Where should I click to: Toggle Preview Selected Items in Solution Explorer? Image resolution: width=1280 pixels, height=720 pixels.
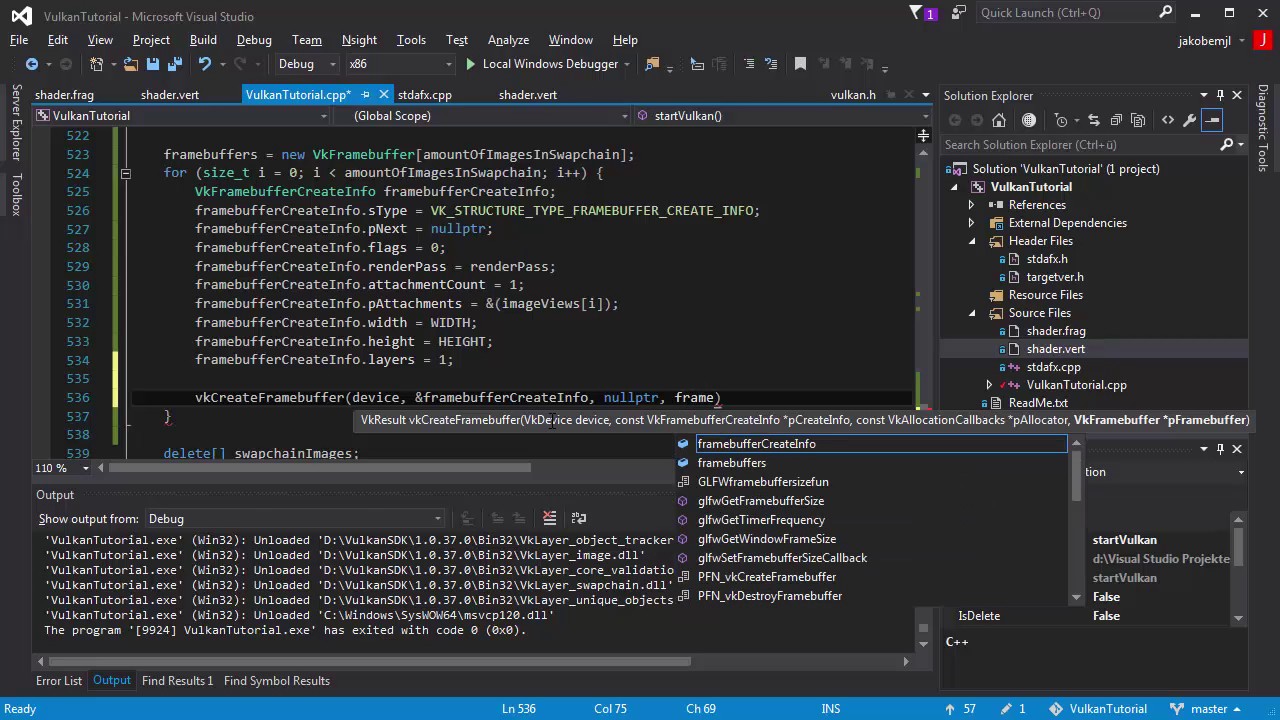1212,120
